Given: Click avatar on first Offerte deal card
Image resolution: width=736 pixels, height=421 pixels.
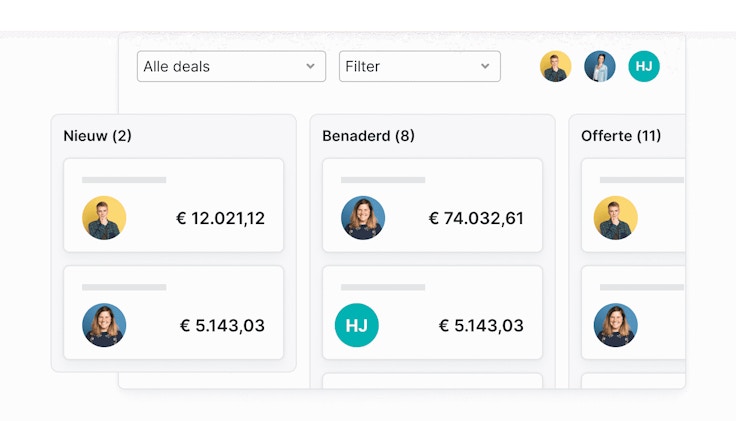Looking at the screenshot, I should coord(616,218).
